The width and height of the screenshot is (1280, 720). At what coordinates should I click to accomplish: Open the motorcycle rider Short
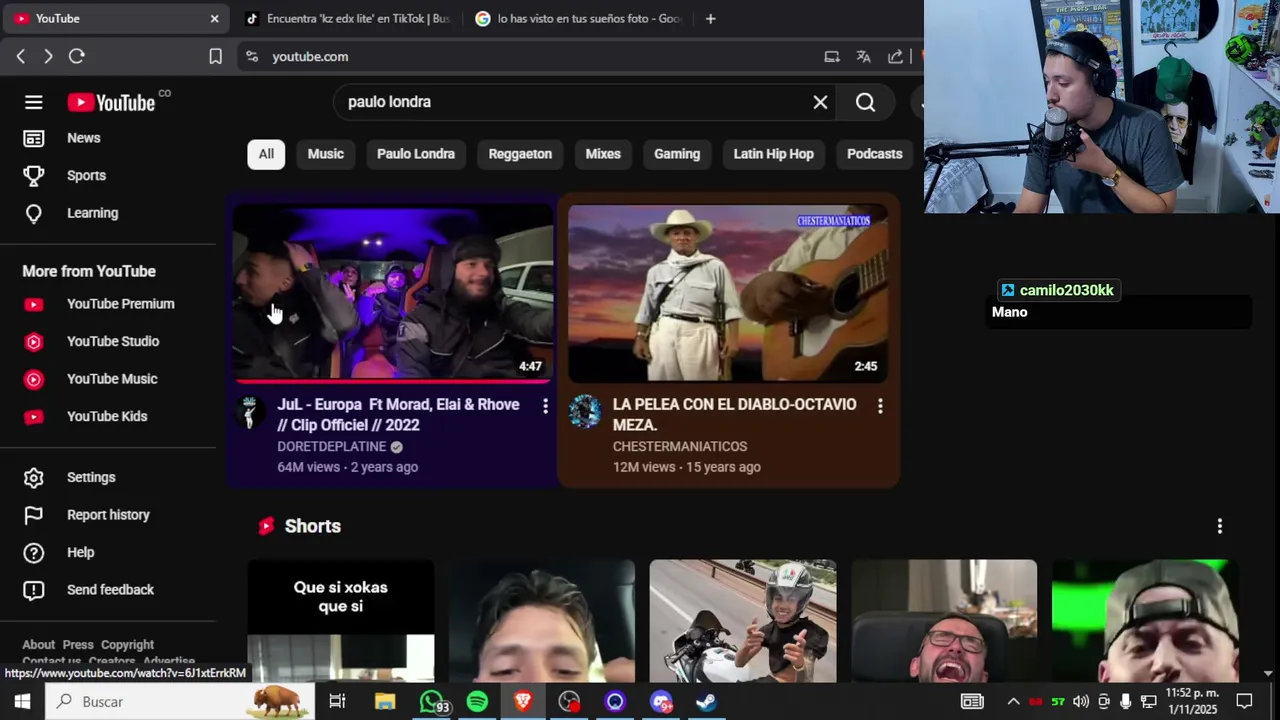[x=743, y=621]
